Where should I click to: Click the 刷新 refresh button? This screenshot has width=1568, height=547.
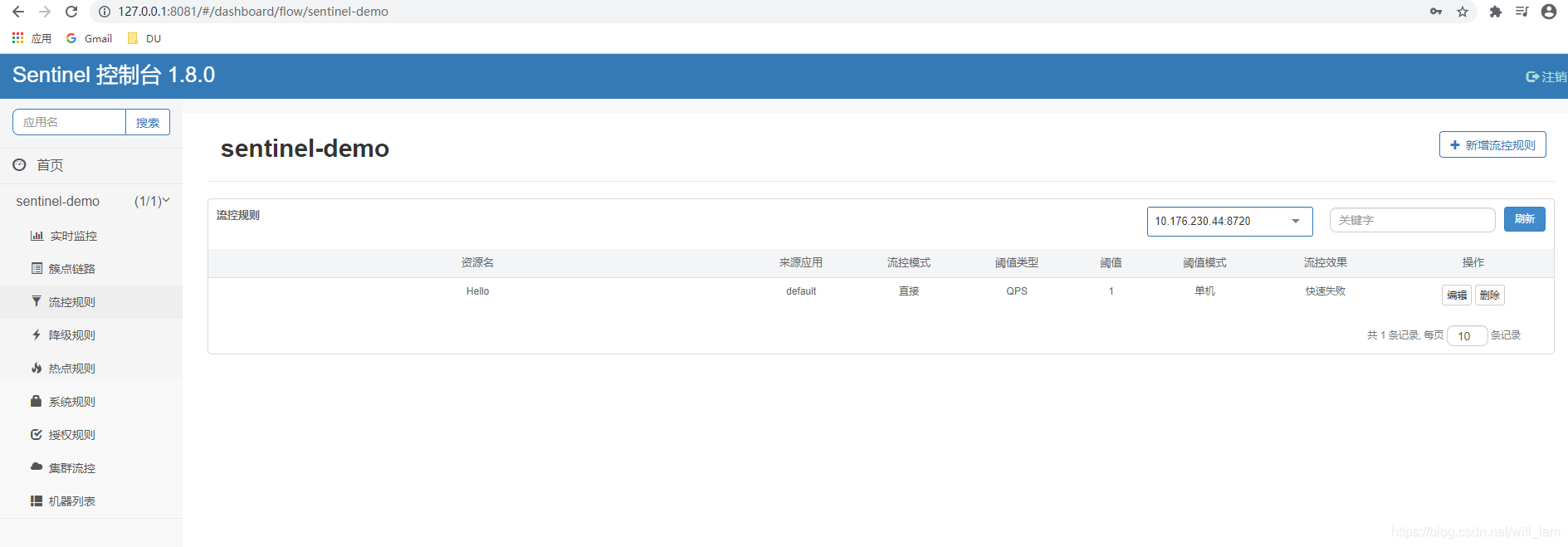[1524, 219]
